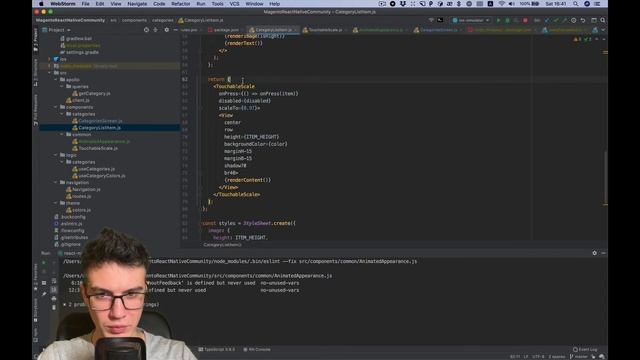This screenshot has height=360, width=640.
Task: Click the project locate target icon
Action: [x=146, y=30]
